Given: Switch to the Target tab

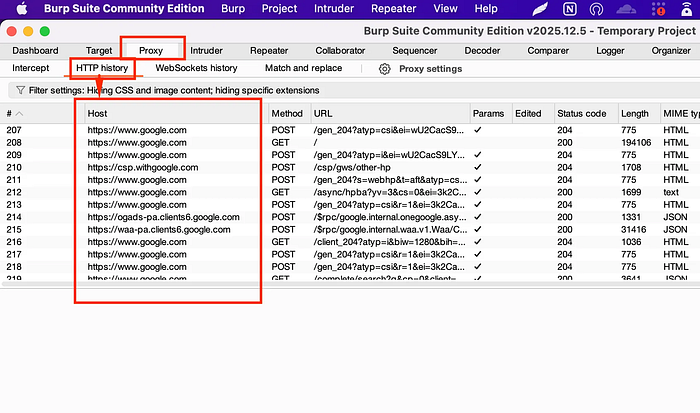Looking at the screenshot, I should click(x=99, y=50).
